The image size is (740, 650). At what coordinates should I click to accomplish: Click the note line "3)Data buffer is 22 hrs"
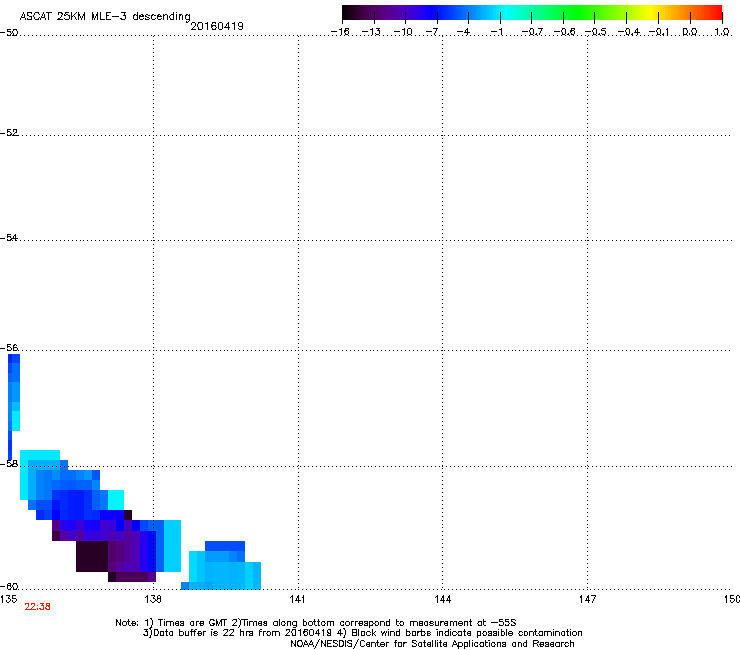pyautogui.click(x=362, y=633)
